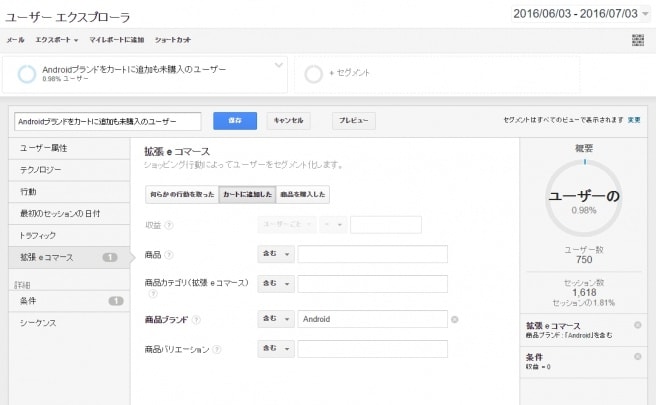This screenshot has height=405, width=656.
Task: Click the 商品カテゴリ text input field
Action: [x=372, y=284]
